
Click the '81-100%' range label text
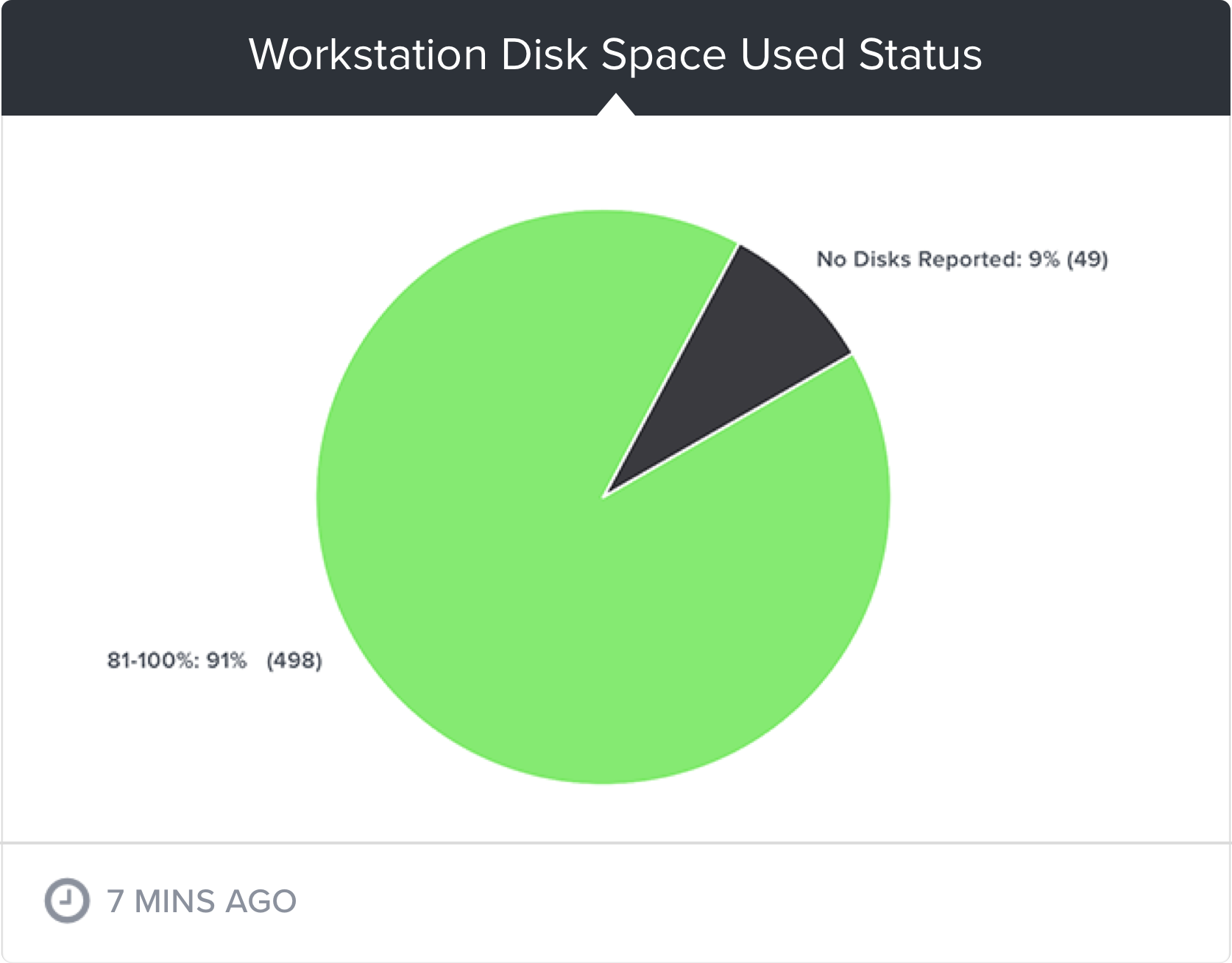152,660
